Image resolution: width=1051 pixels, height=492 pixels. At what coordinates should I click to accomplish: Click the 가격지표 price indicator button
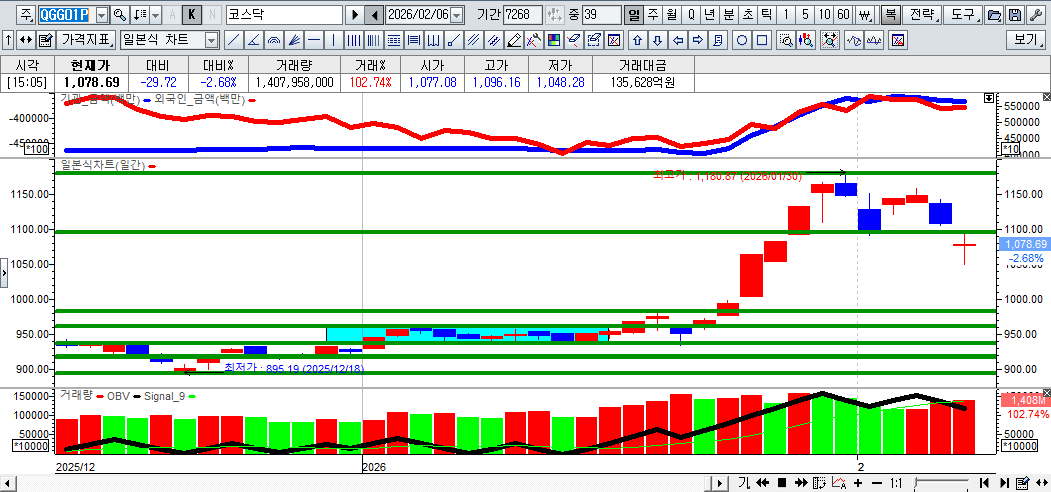87,40
